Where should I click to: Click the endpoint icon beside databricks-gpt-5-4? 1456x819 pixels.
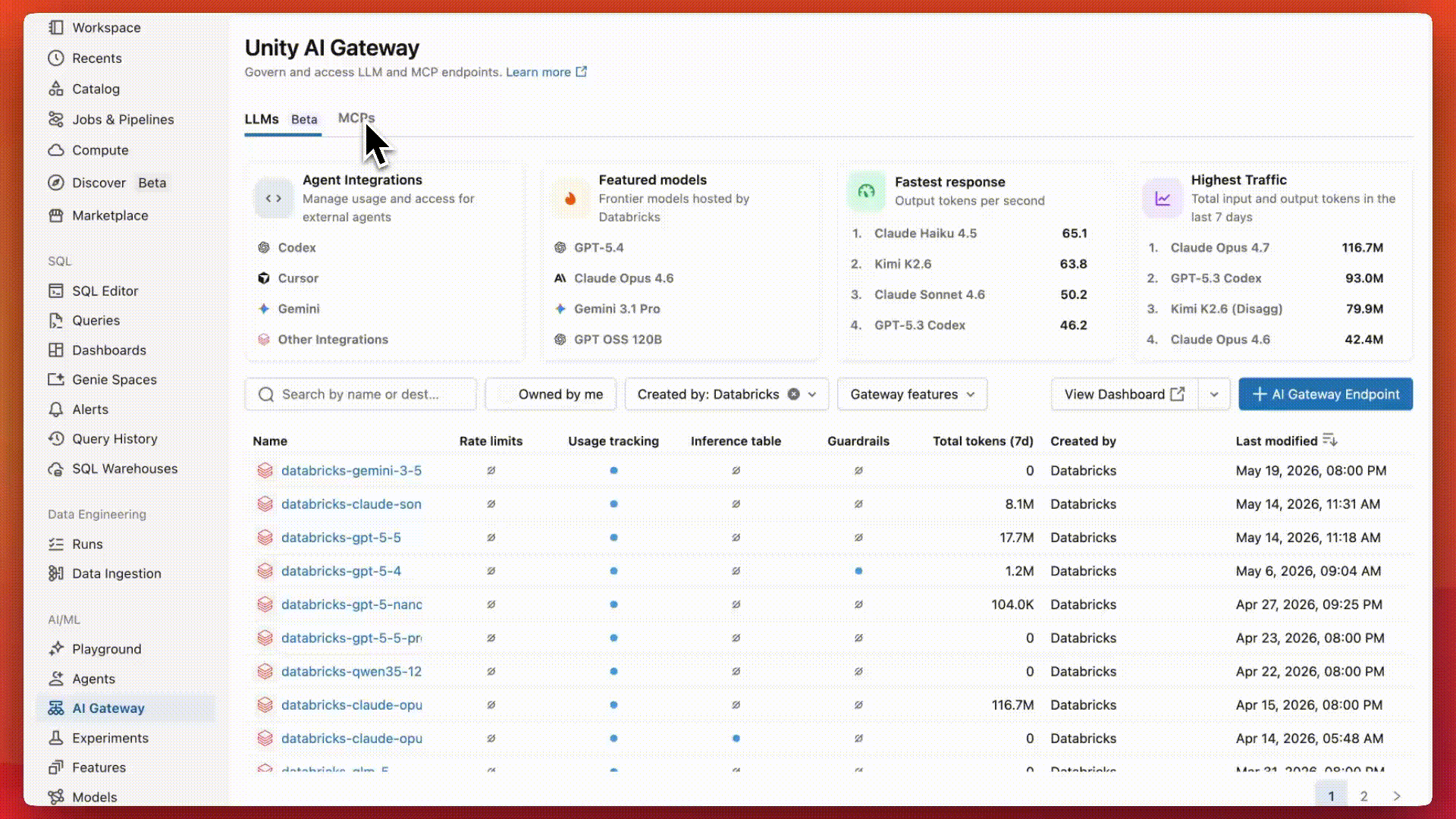[x=265, y=571]
